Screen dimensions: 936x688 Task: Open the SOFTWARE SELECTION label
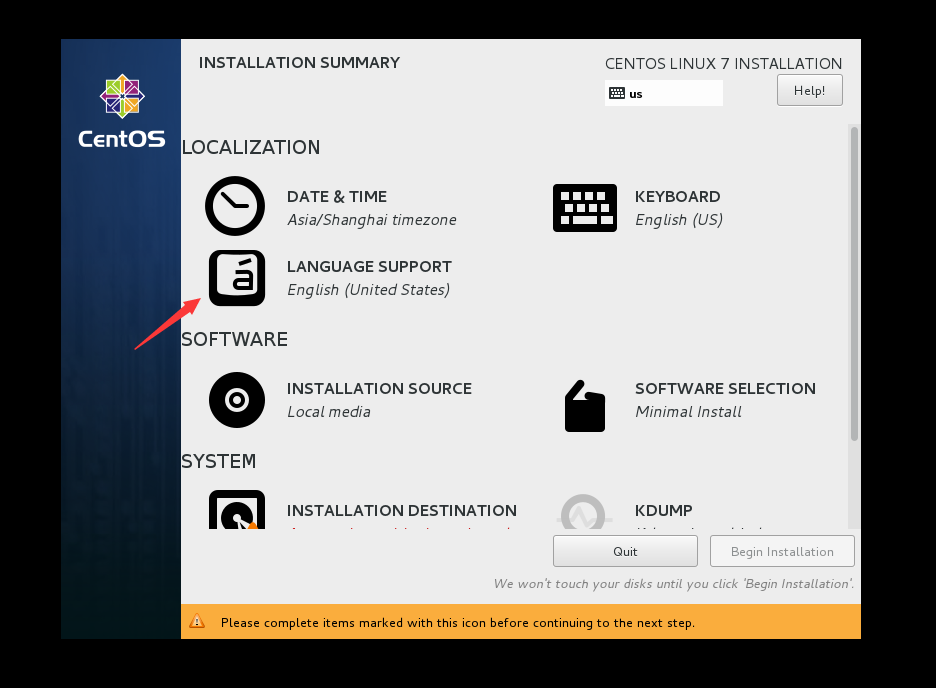(725, 388)
